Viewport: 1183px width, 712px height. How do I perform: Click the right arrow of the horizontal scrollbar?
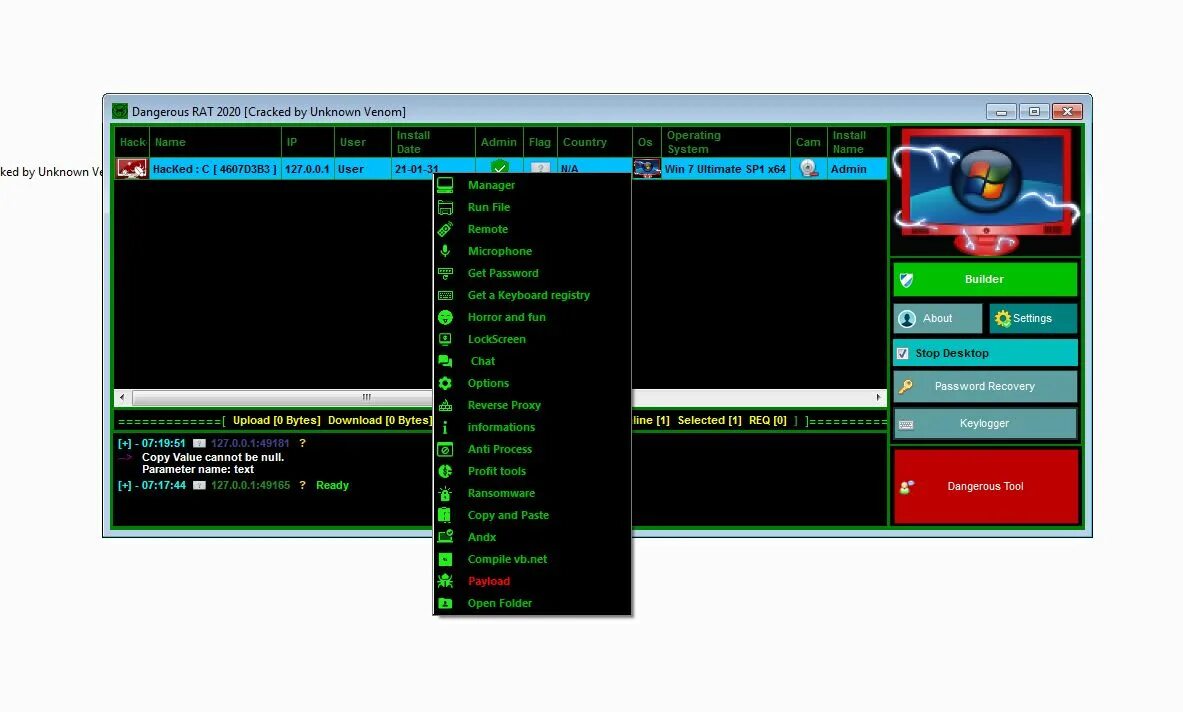click(878, 397)
